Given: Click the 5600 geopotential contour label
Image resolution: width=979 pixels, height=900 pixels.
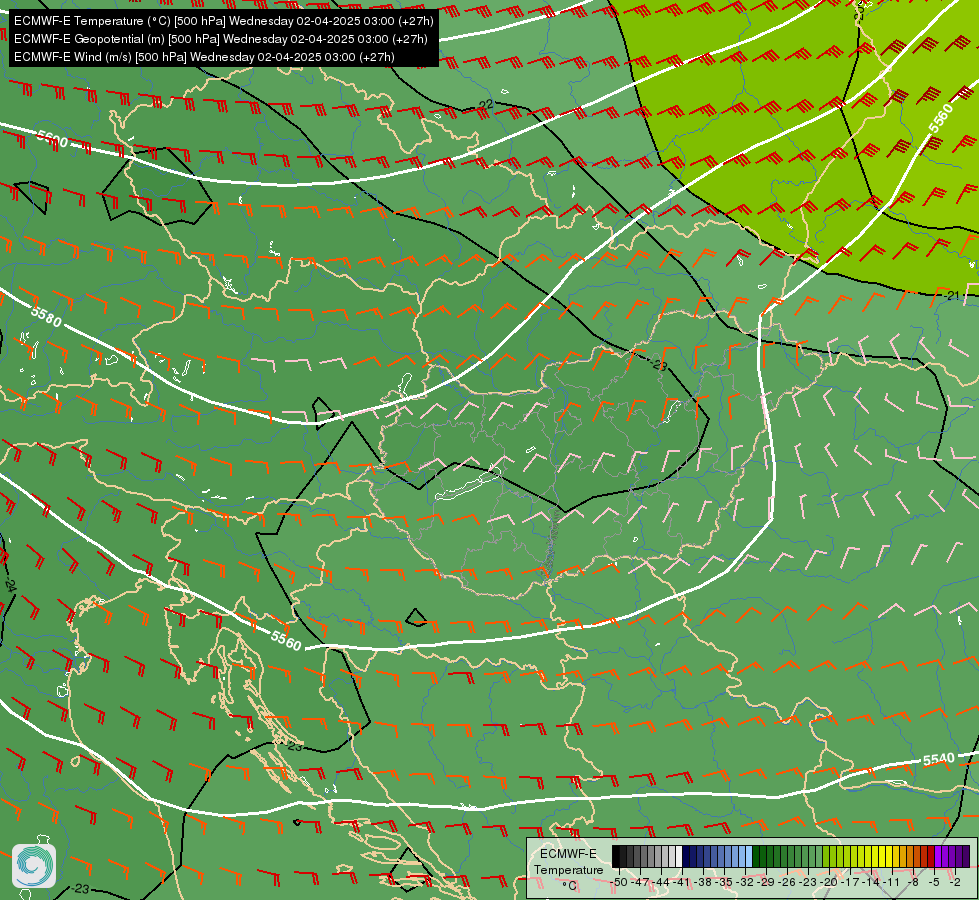Looking at the screenshot, I should (52, 139).
